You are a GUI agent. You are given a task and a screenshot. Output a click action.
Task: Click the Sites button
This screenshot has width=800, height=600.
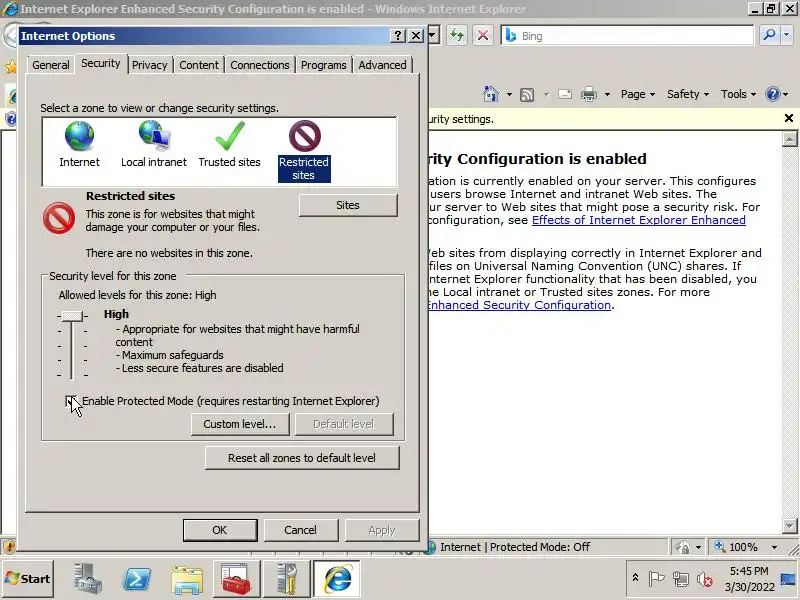[x=348, y=205]
